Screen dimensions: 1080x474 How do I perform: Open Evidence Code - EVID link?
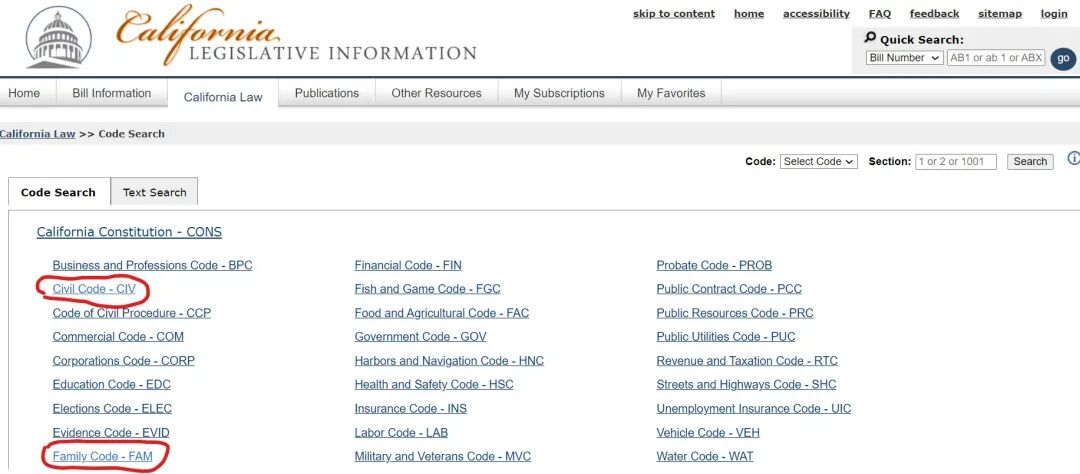pyautogui.click(x=111, y=433)
